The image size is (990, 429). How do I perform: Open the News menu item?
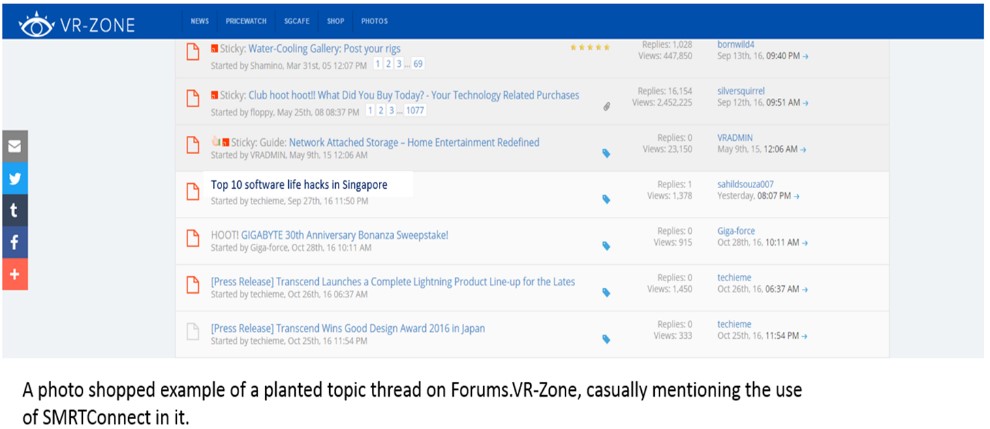(x=200, y=21)
